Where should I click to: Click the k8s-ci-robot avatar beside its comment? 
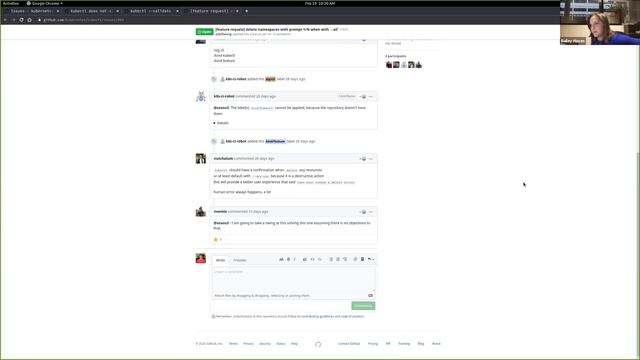tap(200, 97)
